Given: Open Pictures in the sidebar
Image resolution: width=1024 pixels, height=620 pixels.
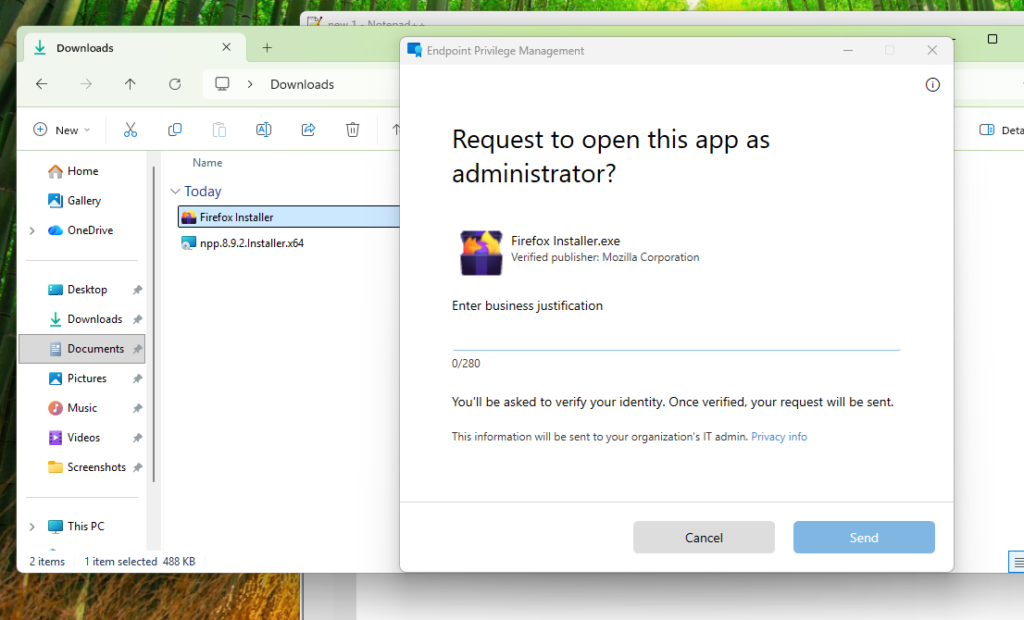Looking at the screenshot, I should 86,378.
